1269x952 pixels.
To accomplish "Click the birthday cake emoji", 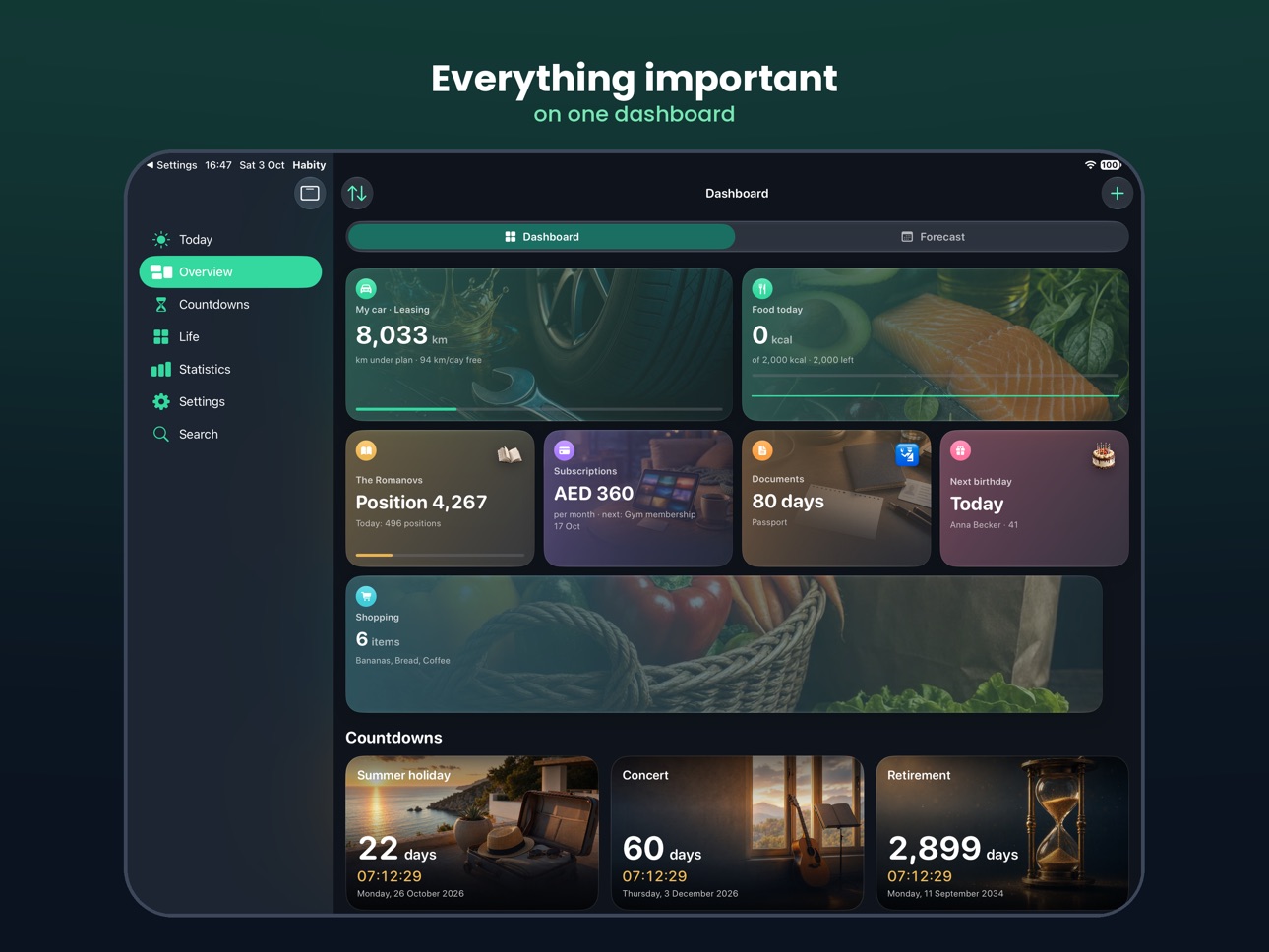I will click(1103, 455).
